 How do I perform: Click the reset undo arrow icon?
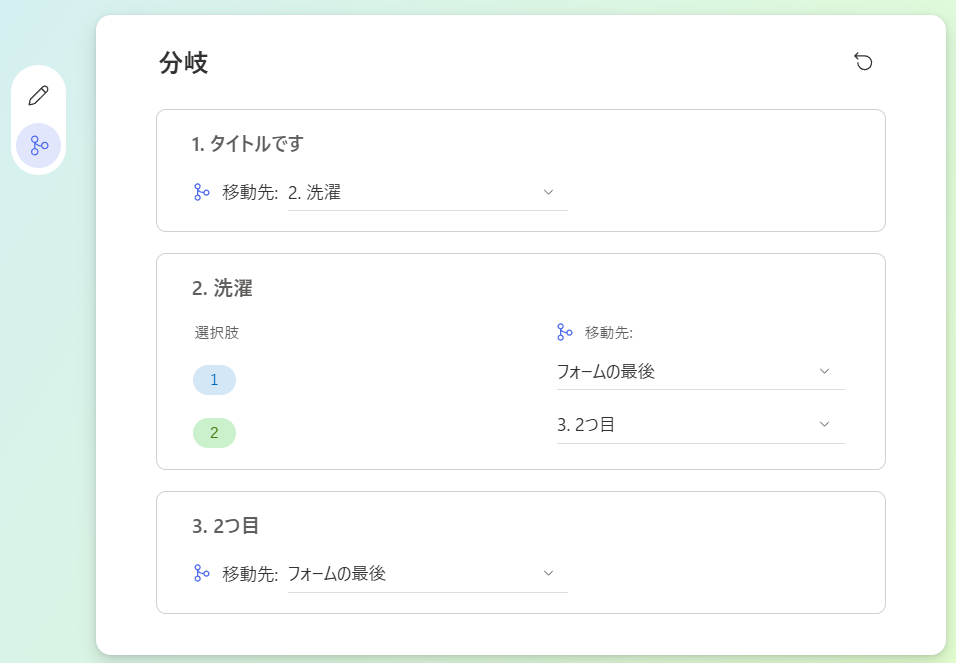863,62
